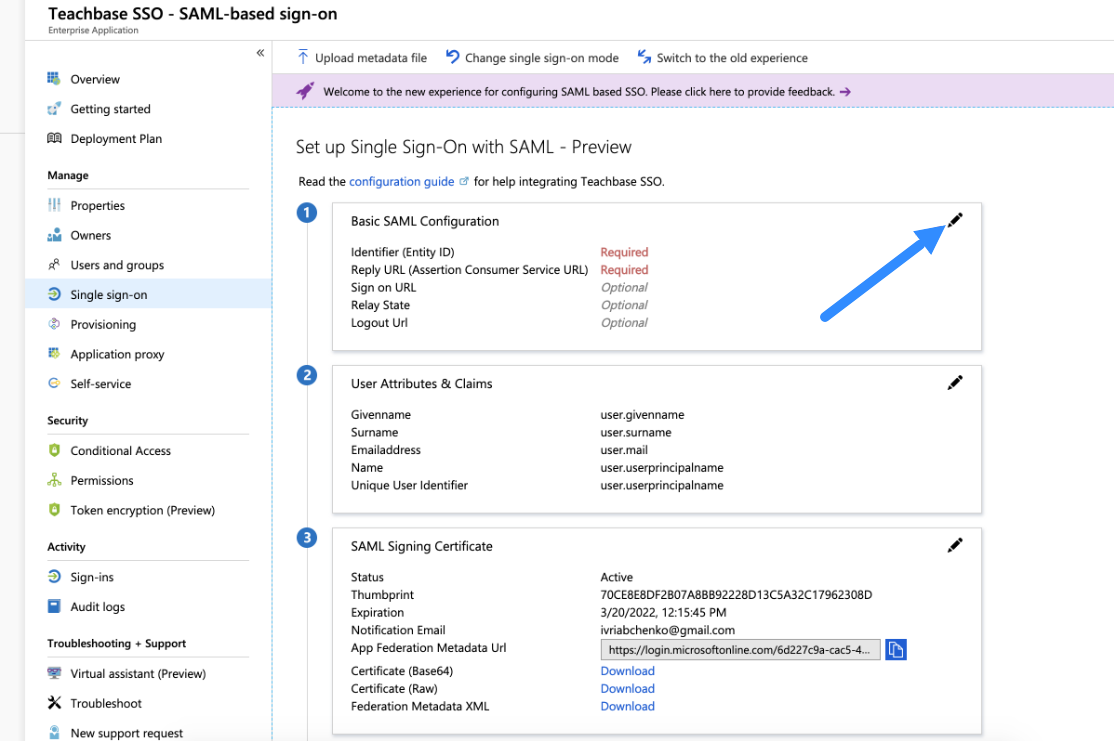
Task: Click the Upload metadata file arrow icon
Action: click(x=303, y=57)
